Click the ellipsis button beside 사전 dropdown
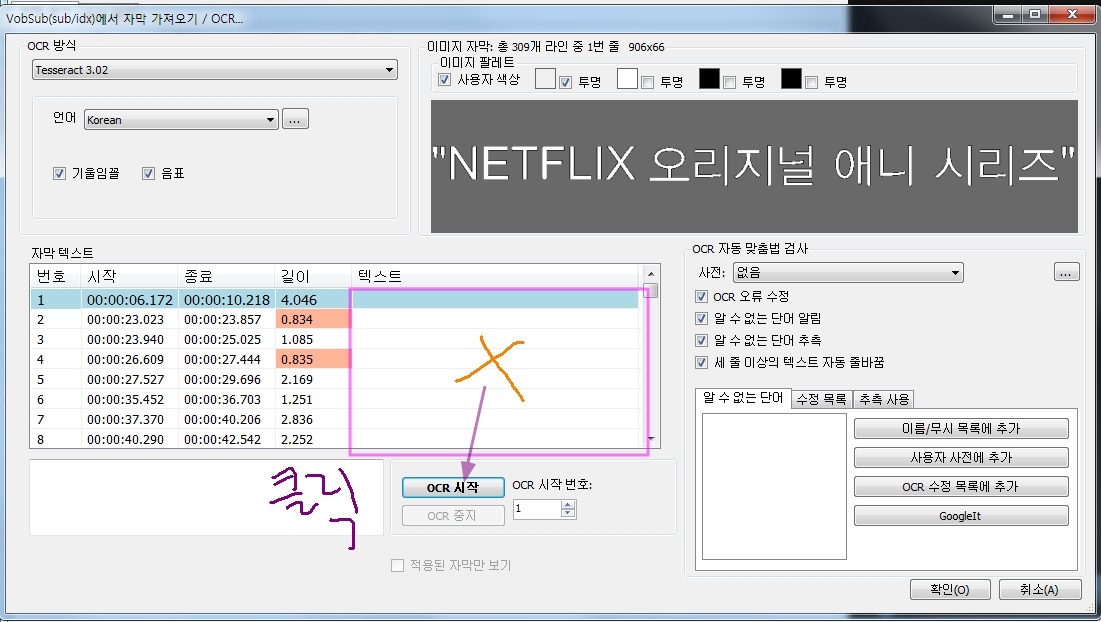 pyautogui.click(x=1067, y=272)
